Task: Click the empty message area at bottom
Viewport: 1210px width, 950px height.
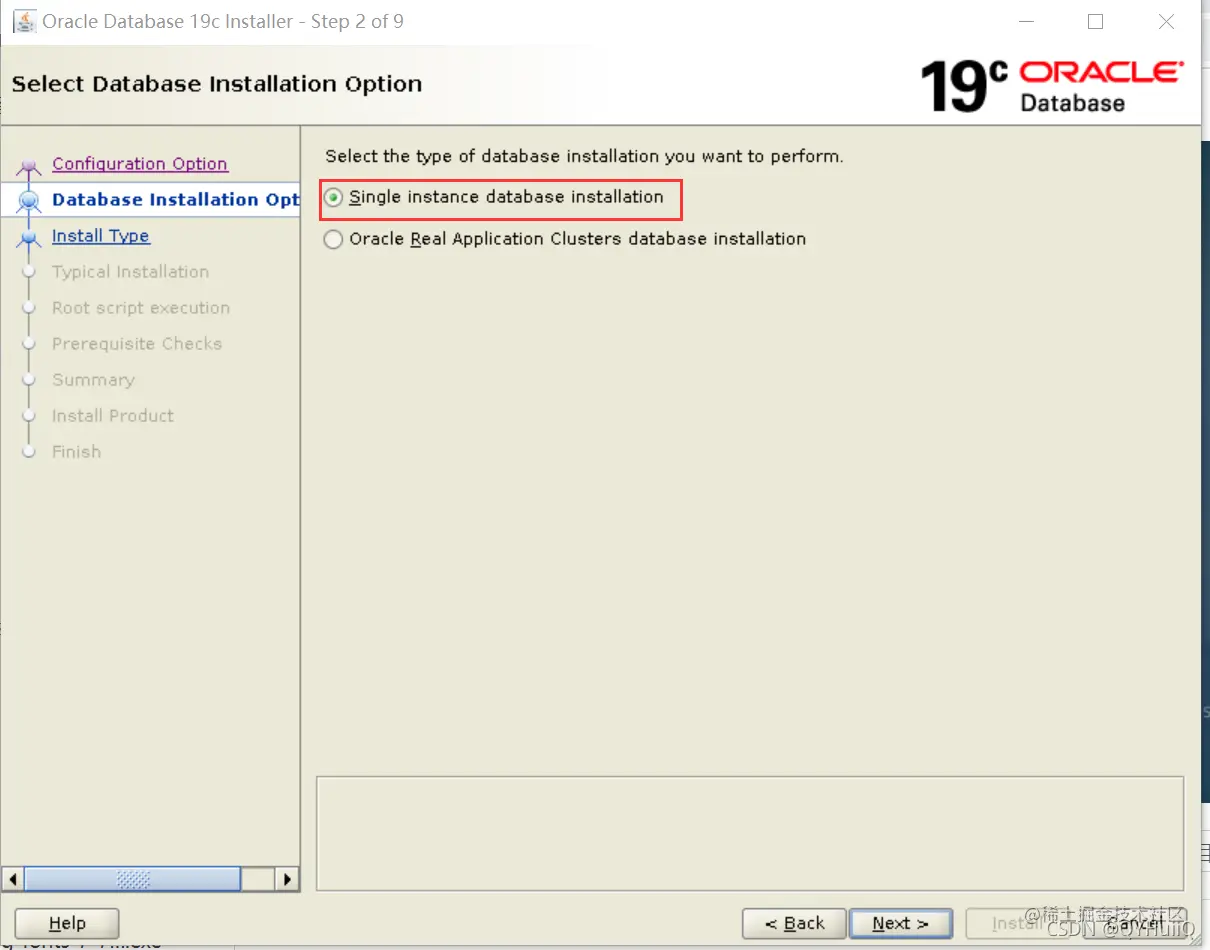Action: [x=750, y=833]
